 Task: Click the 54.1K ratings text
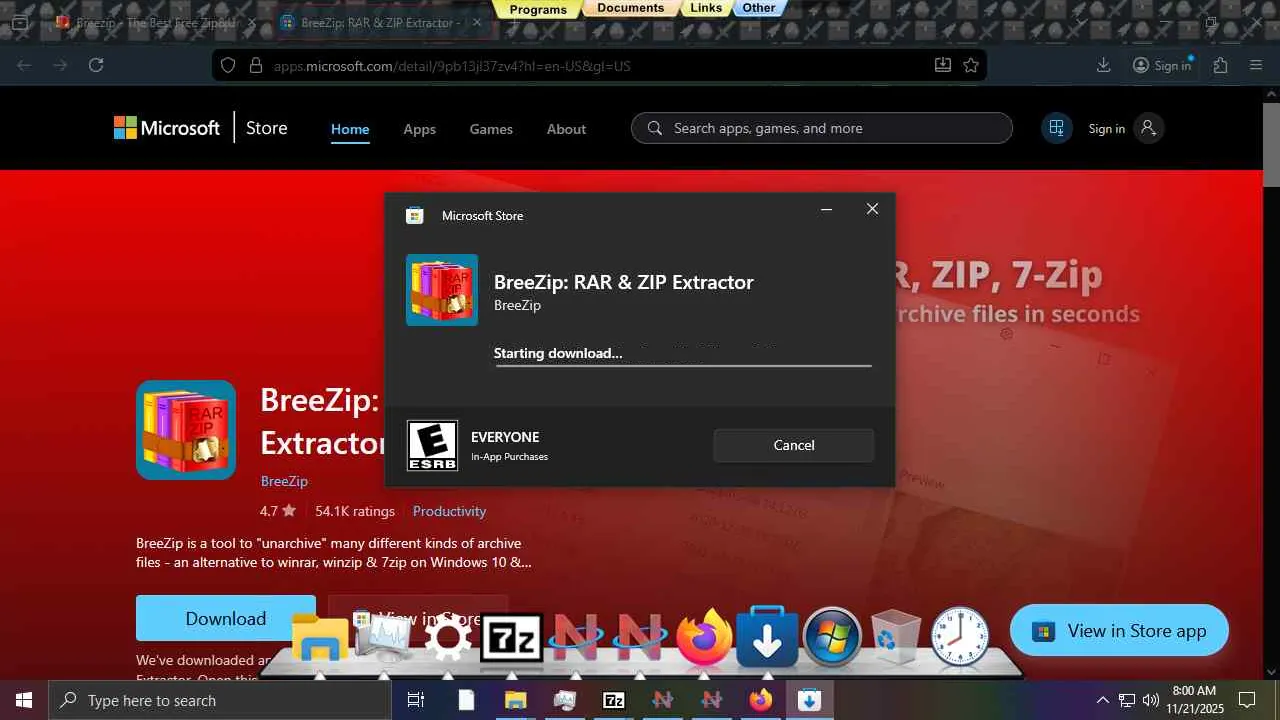pos(355,511)
